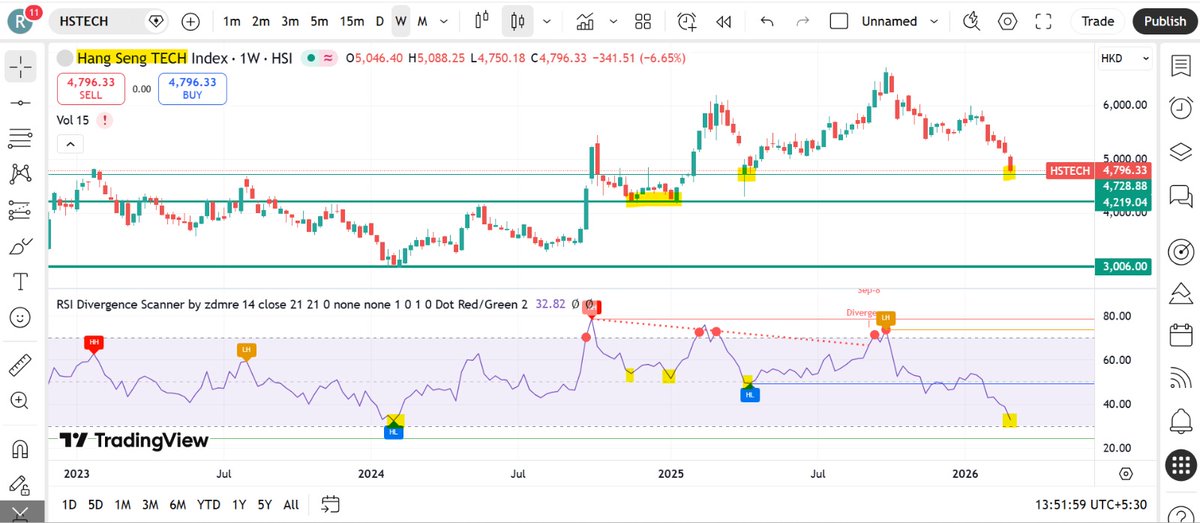The image size is (1200, 523).
Task: Open the forecasting and measurement tools
Action: coord(19,210)
